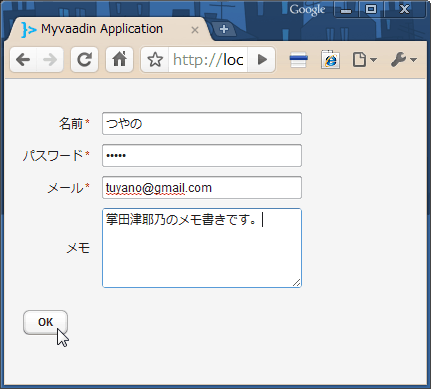
Task: Click the 名前 label
Action: coord(71,124)
